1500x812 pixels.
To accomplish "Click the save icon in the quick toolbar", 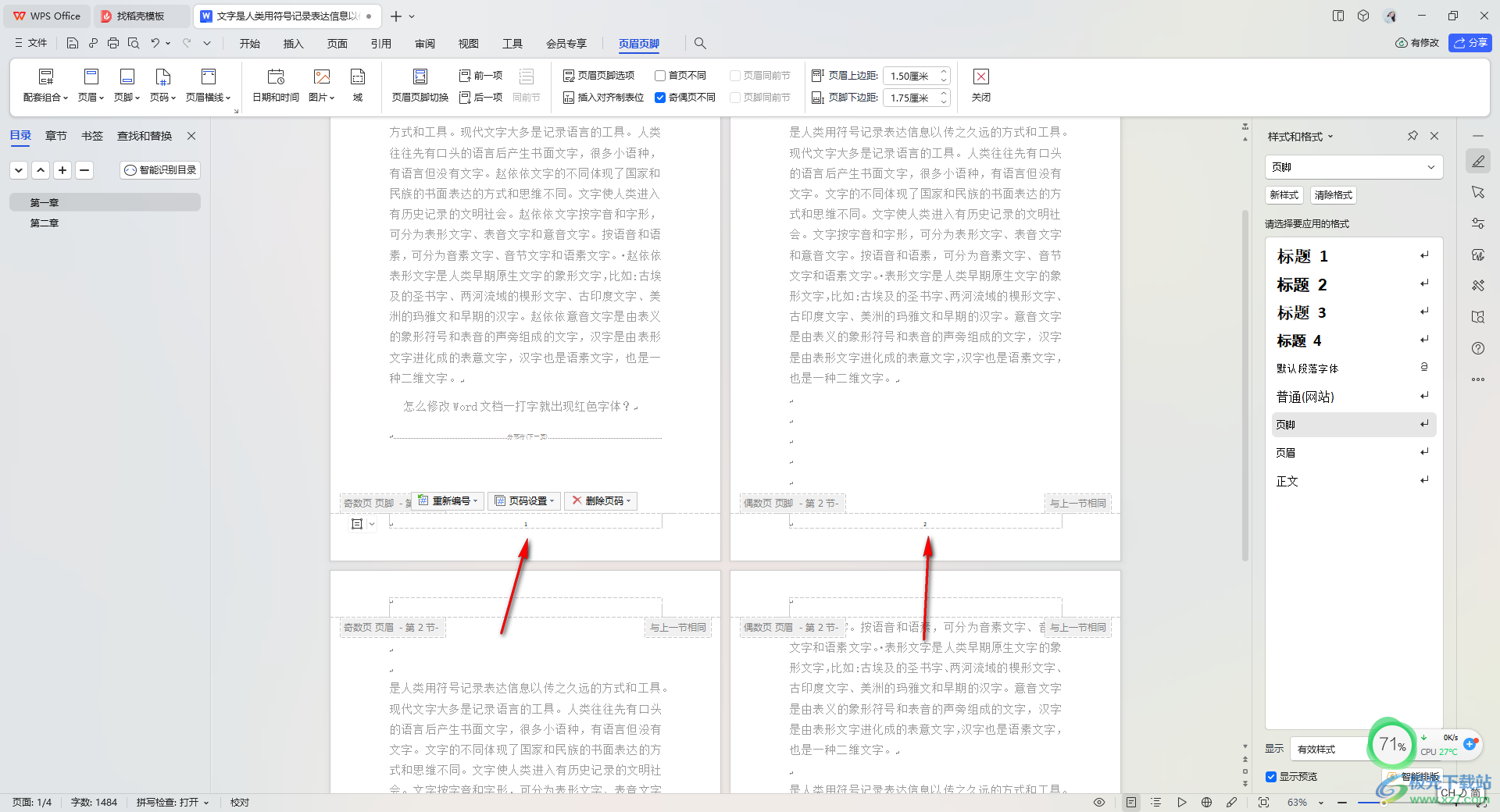I will [73, 43].
